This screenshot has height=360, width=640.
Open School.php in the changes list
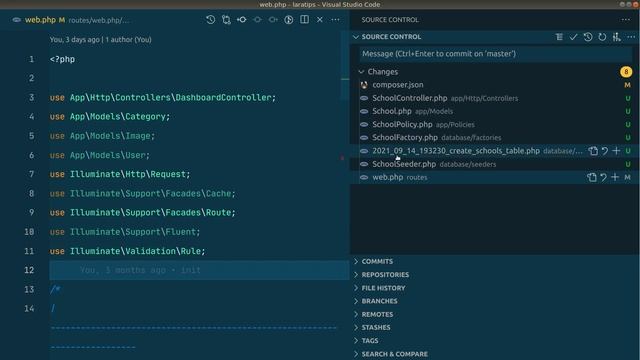392,111
